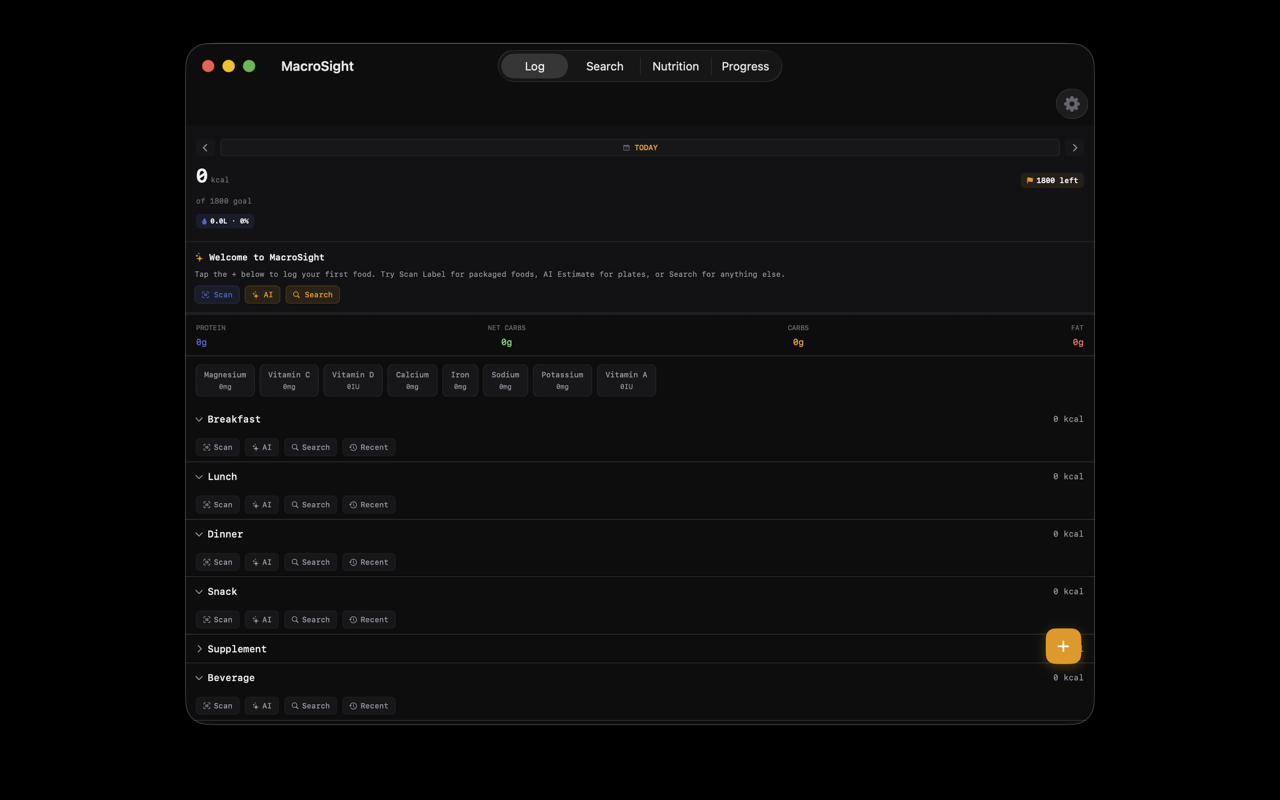Click Search in the Welcome banner
The height and width of the screenshot is (800, 1280).
pyautogui.click(x=312, y=295)
